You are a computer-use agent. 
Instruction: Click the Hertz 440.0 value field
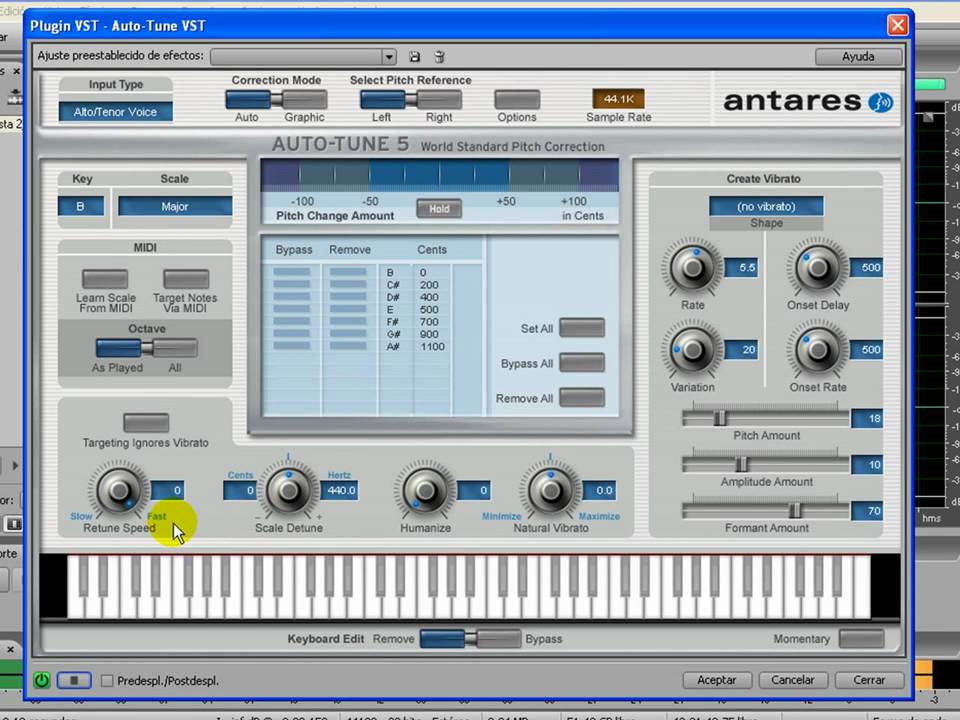click(x=339, y=490)
